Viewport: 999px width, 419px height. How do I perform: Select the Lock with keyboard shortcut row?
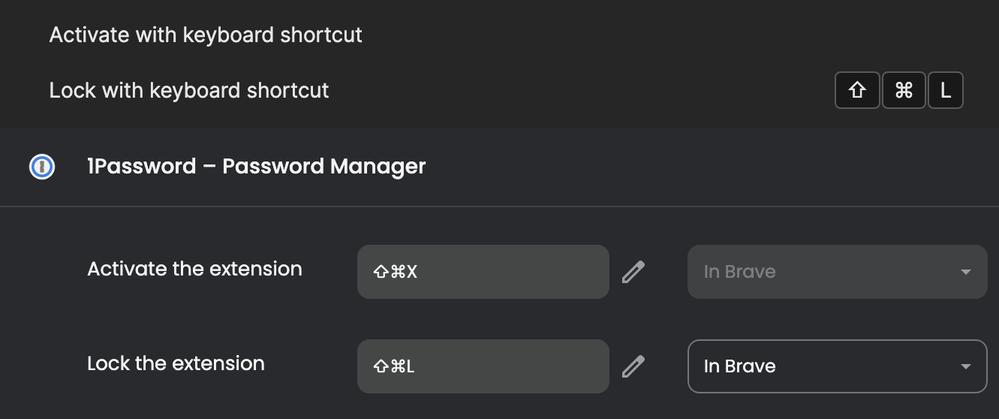click(x=189, y=90)
